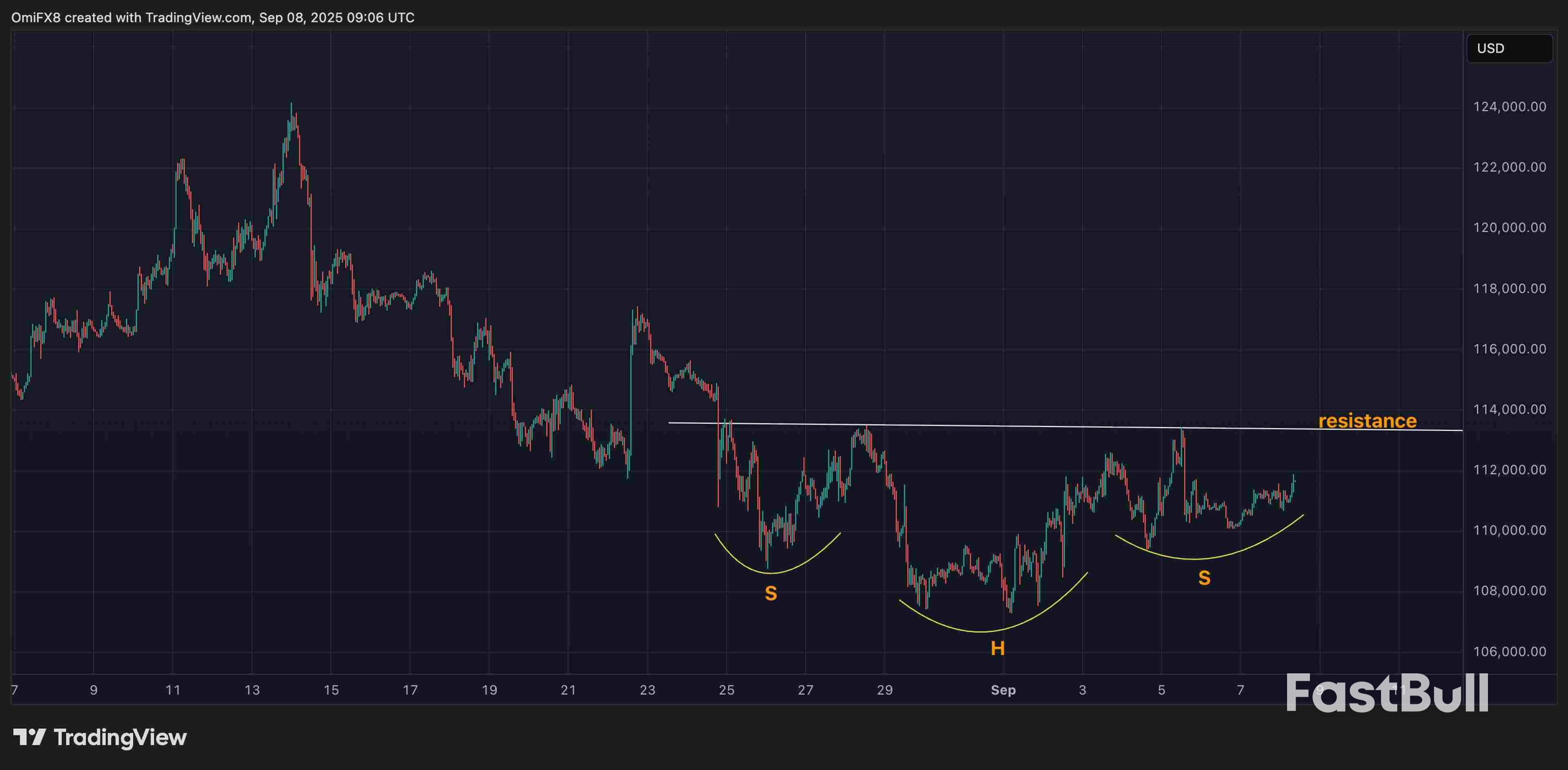Select the yellow right shoulder arc
This screenshot has height=770, width=1568.
point(1196,559)
